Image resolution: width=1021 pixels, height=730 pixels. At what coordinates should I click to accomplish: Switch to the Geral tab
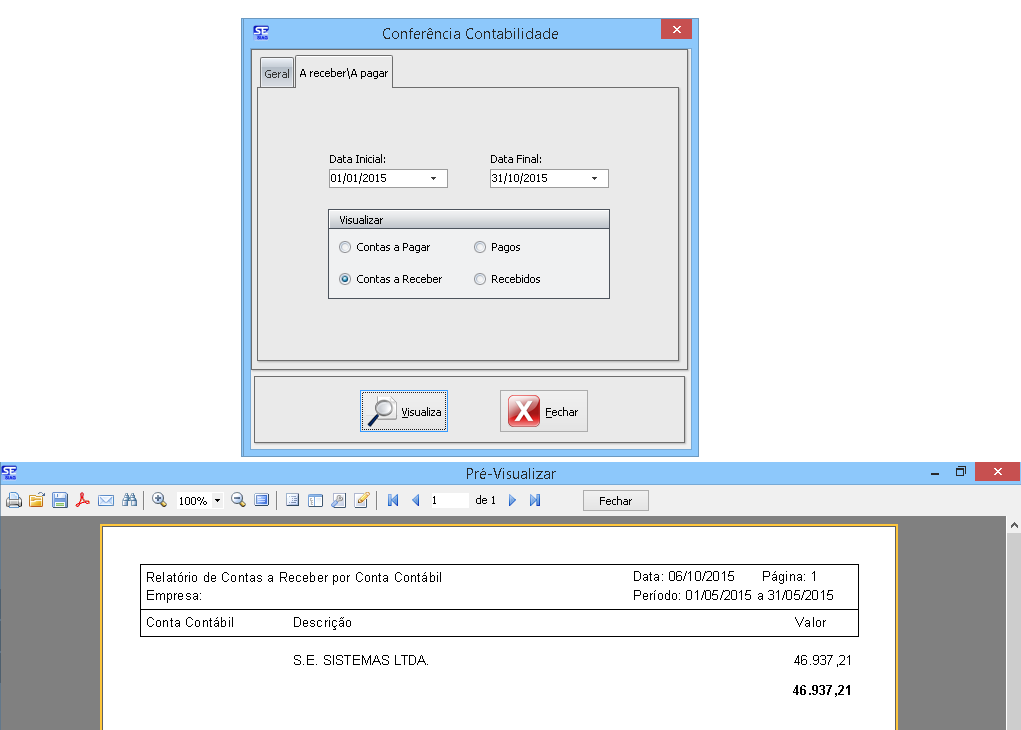coord(277,74)
